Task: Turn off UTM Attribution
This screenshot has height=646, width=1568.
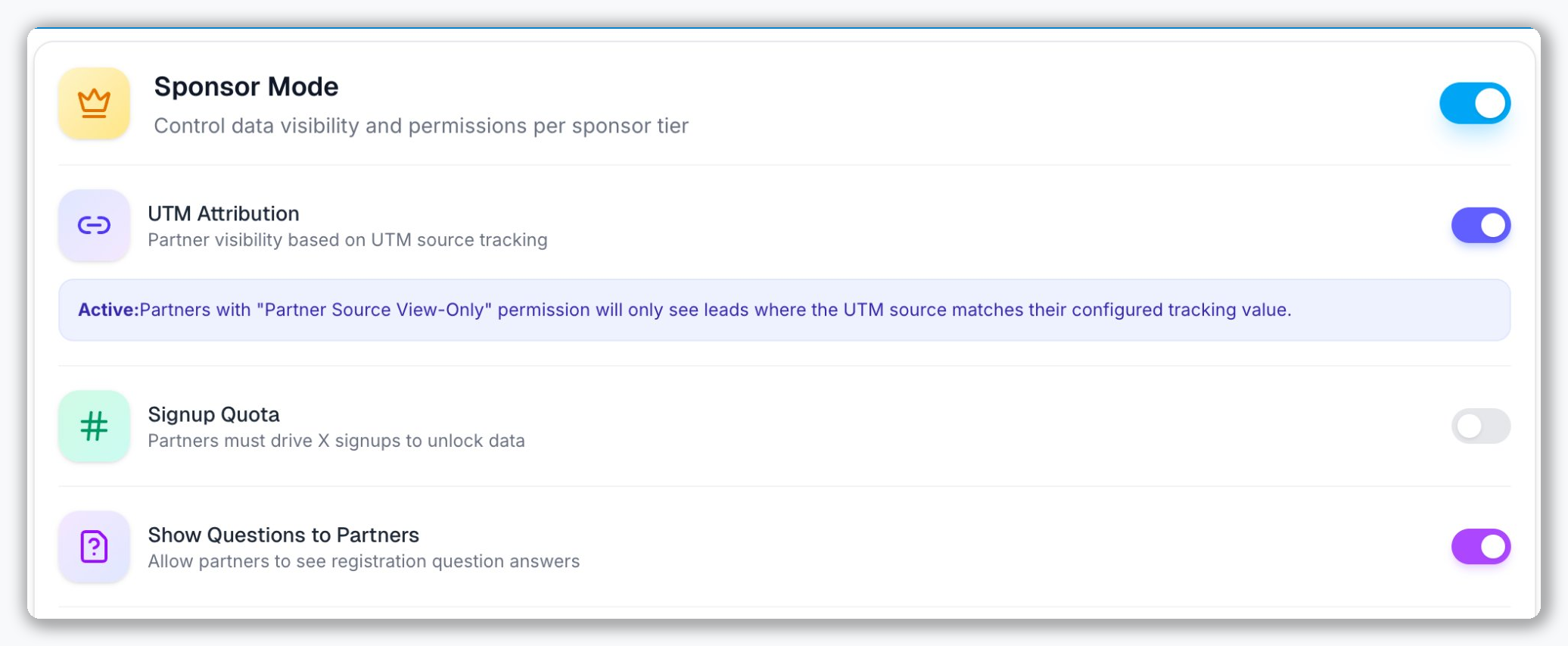Action: coord(1480,225)
